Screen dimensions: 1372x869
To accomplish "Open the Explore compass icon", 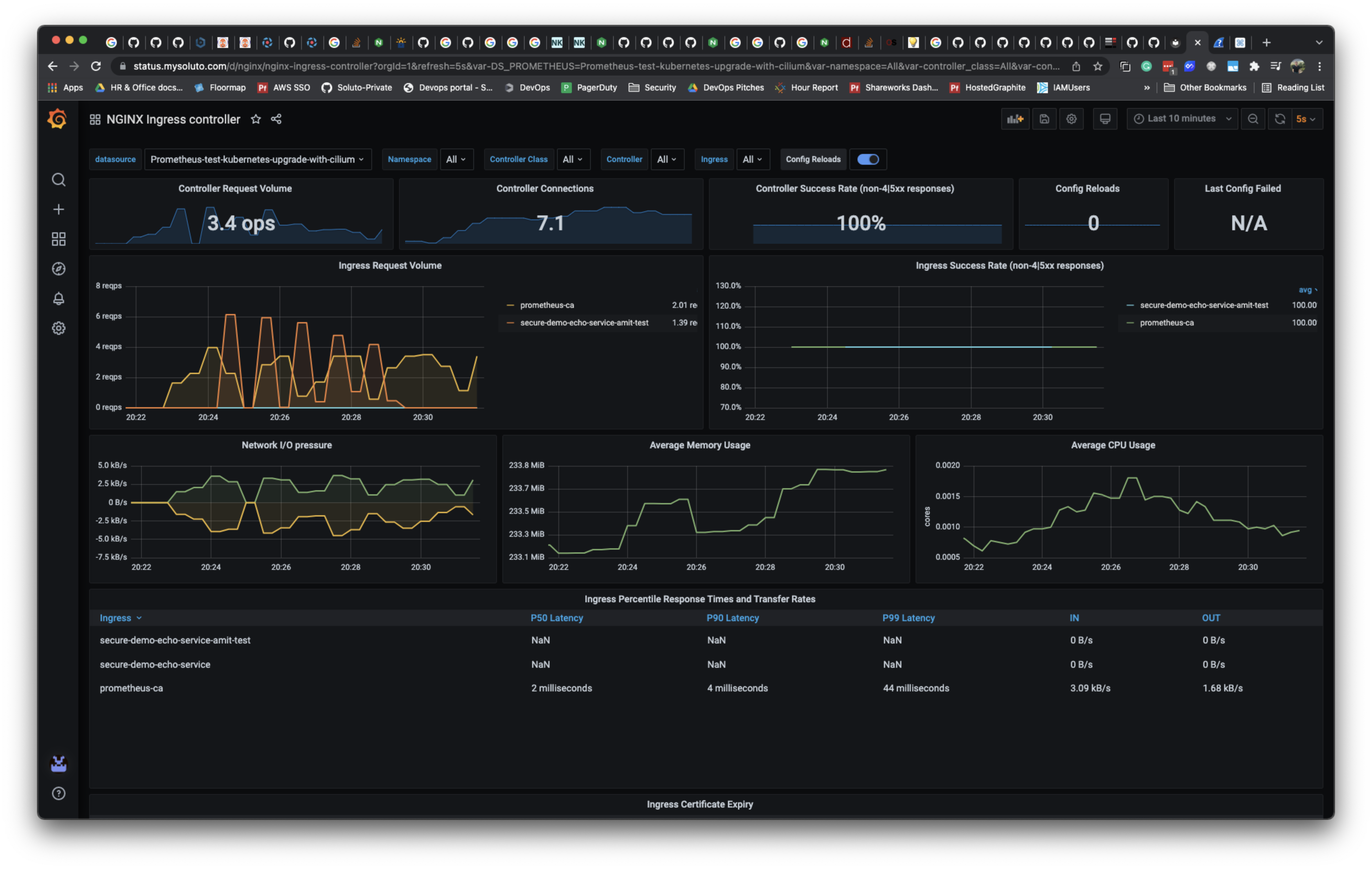I will point(59,269).
